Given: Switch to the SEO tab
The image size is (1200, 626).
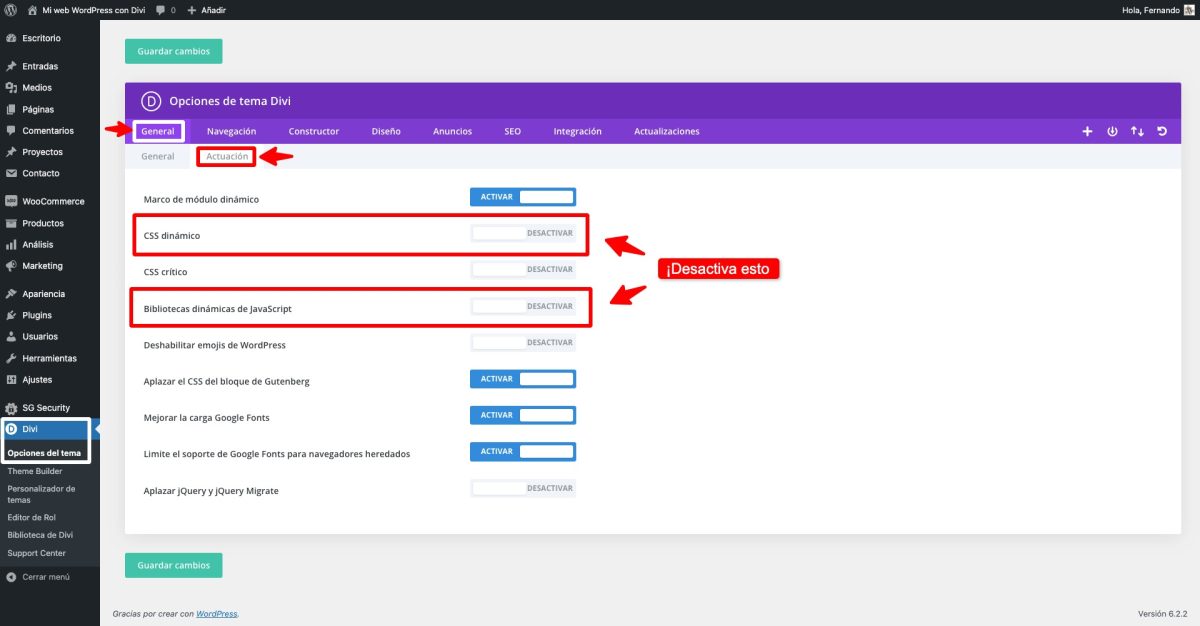Looking at the screenshot, I should [512, 130].
